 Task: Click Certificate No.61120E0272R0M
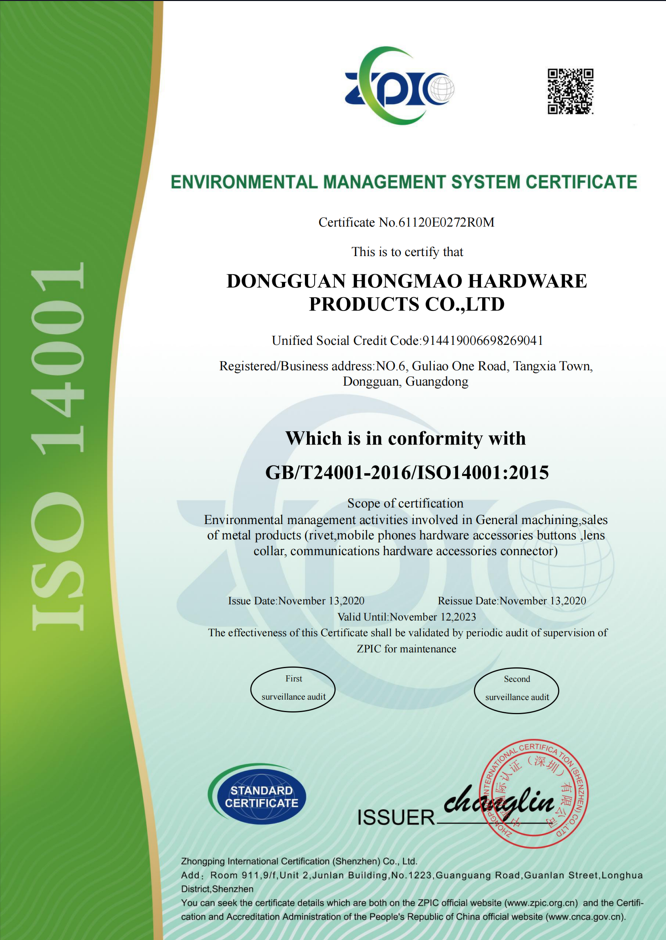click(x=406, y=223)
